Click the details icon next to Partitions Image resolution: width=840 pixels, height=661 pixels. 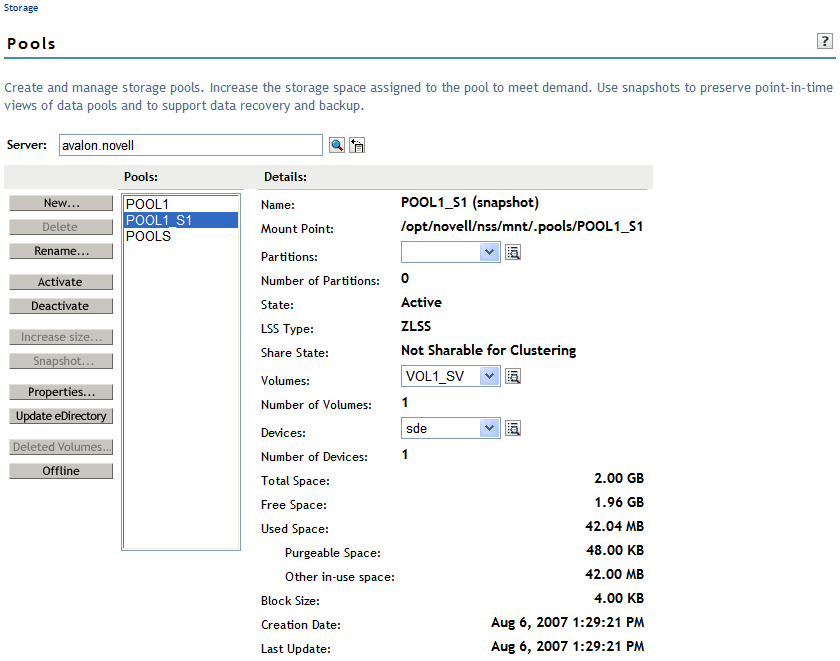(513, 253)
